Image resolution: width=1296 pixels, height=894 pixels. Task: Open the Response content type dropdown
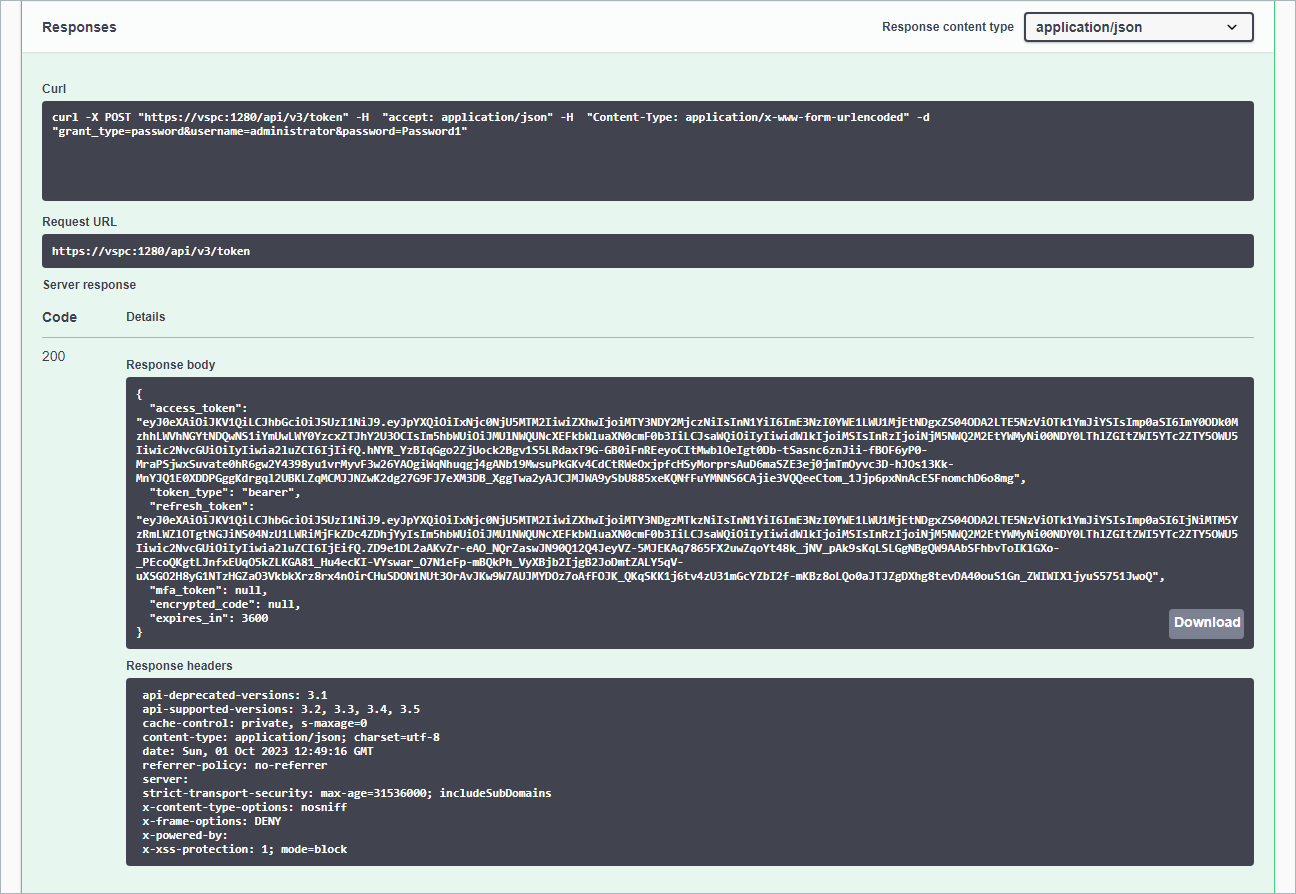(1138, 27)
